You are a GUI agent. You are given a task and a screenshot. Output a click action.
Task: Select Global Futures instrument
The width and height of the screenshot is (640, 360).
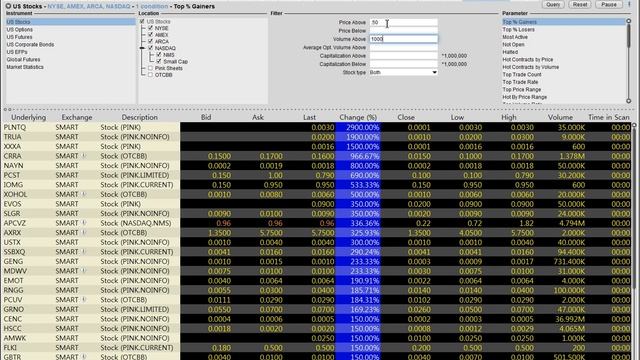tap(23, 60)
